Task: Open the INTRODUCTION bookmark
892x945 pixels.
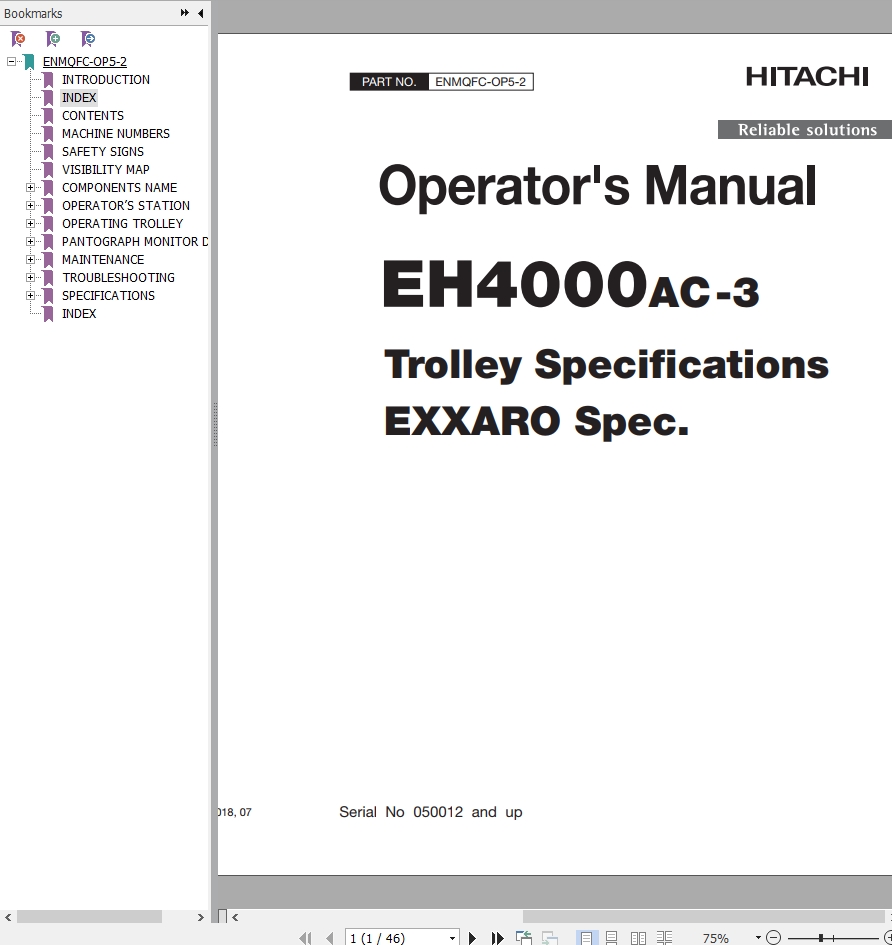Action: (105, 80)
